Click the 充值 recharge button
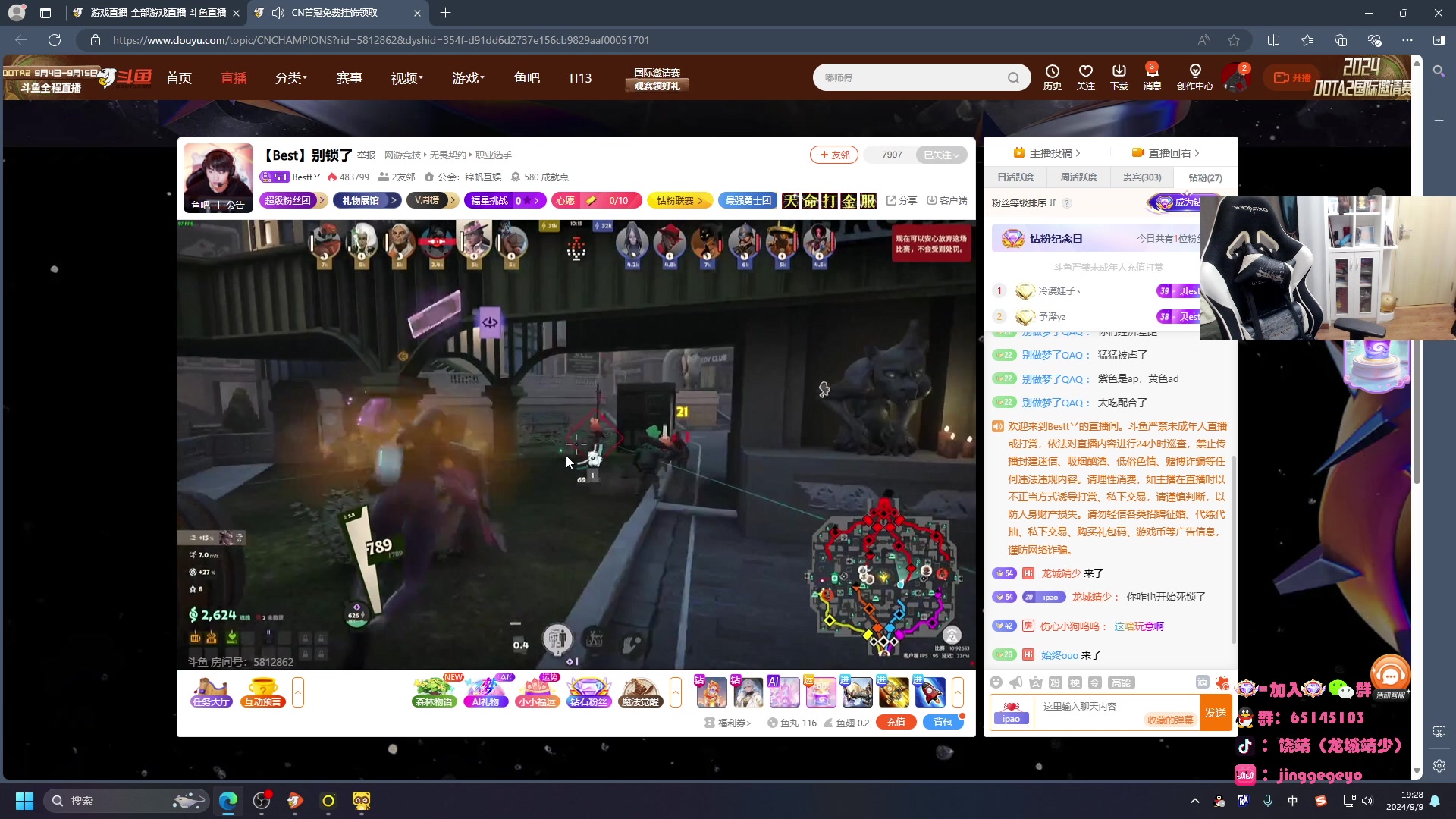 pos(896,722)
